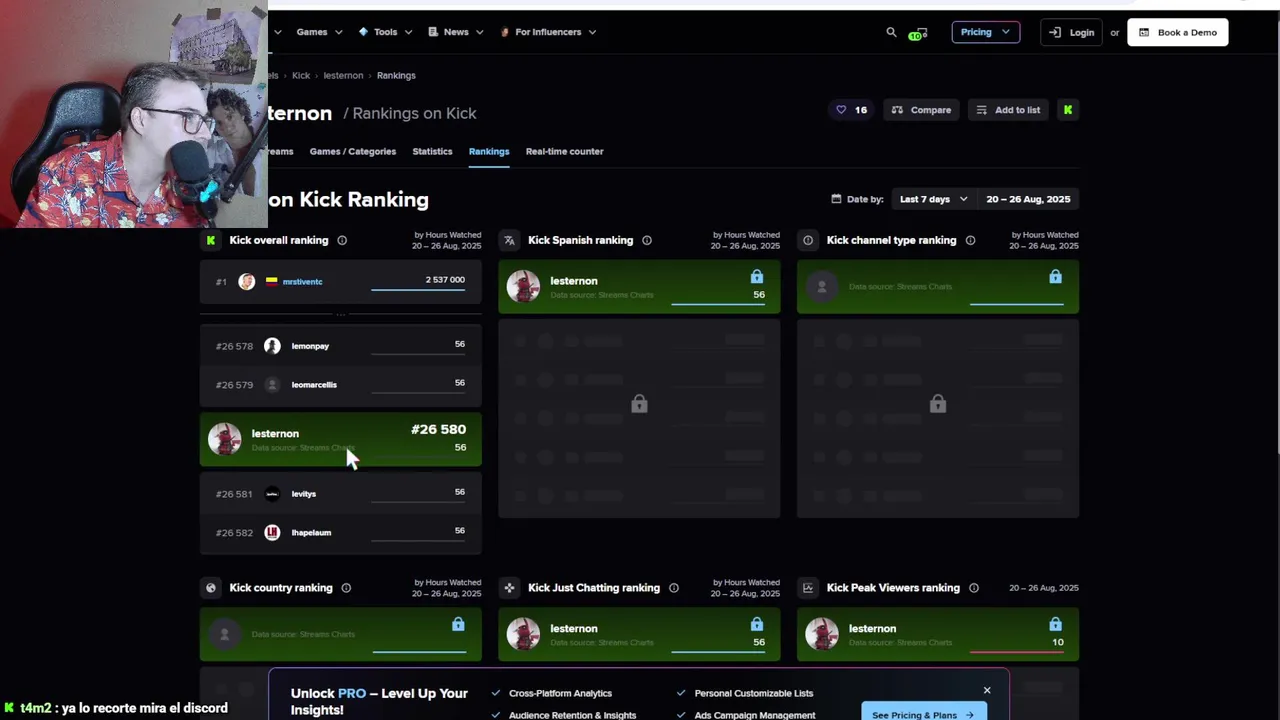
Task: Click the Compare button
Action: click(x=921, y=110)
